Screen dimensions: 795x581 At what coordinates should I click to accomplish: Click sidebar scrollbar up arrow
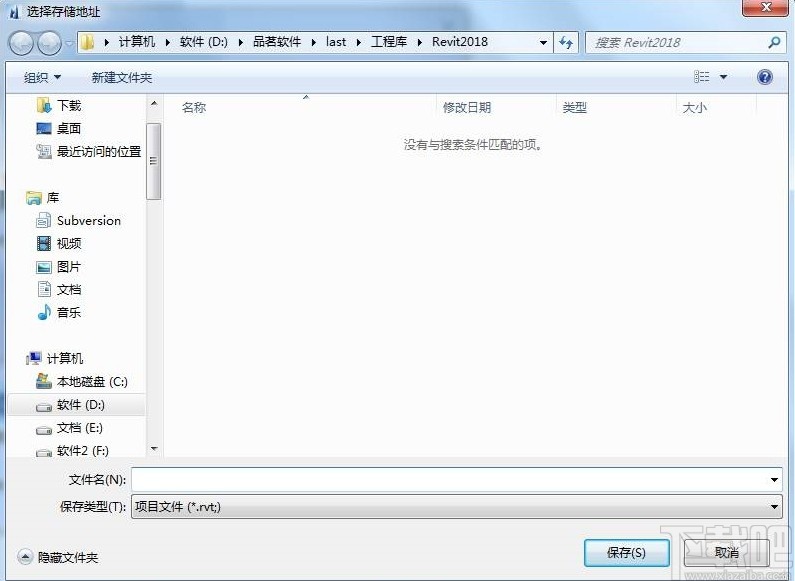[154, 103]
